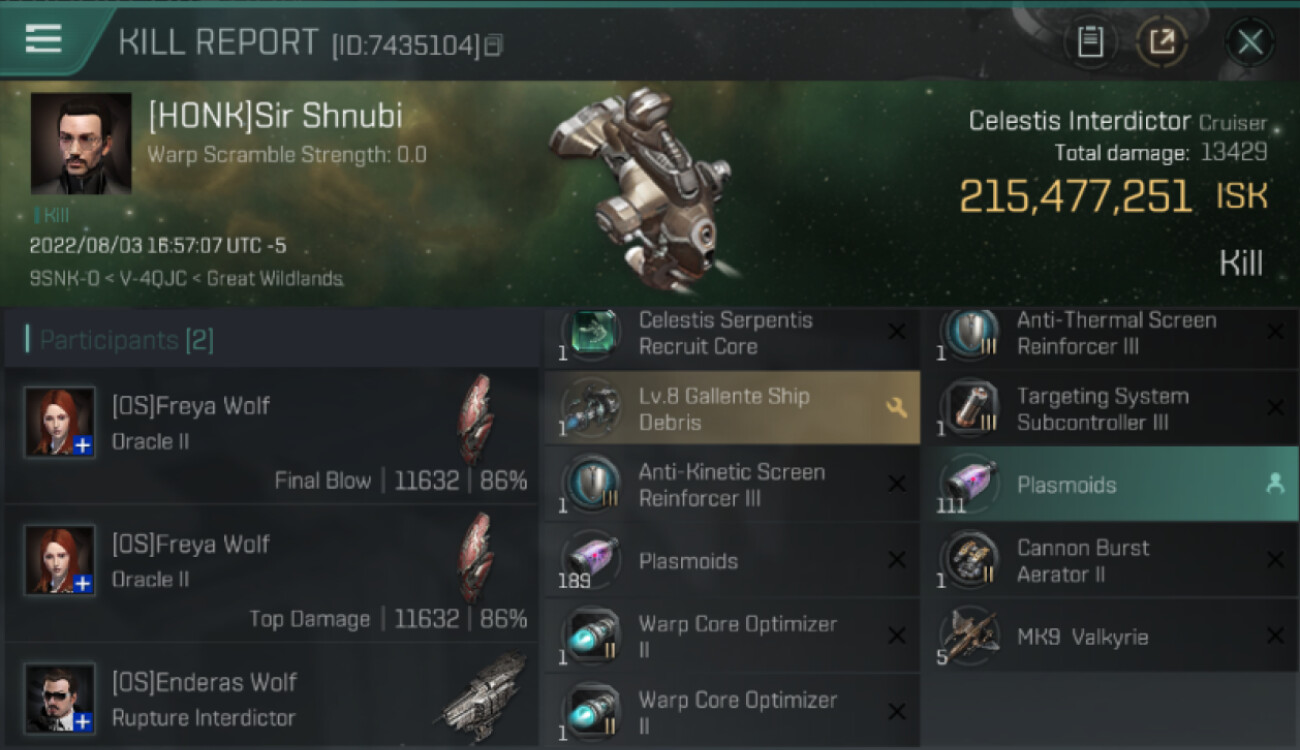Image resolution: width=1300 pixels, height=750 pixels.
Task: Open the hamburger menu in top-left corner
Action: [43, 40]
